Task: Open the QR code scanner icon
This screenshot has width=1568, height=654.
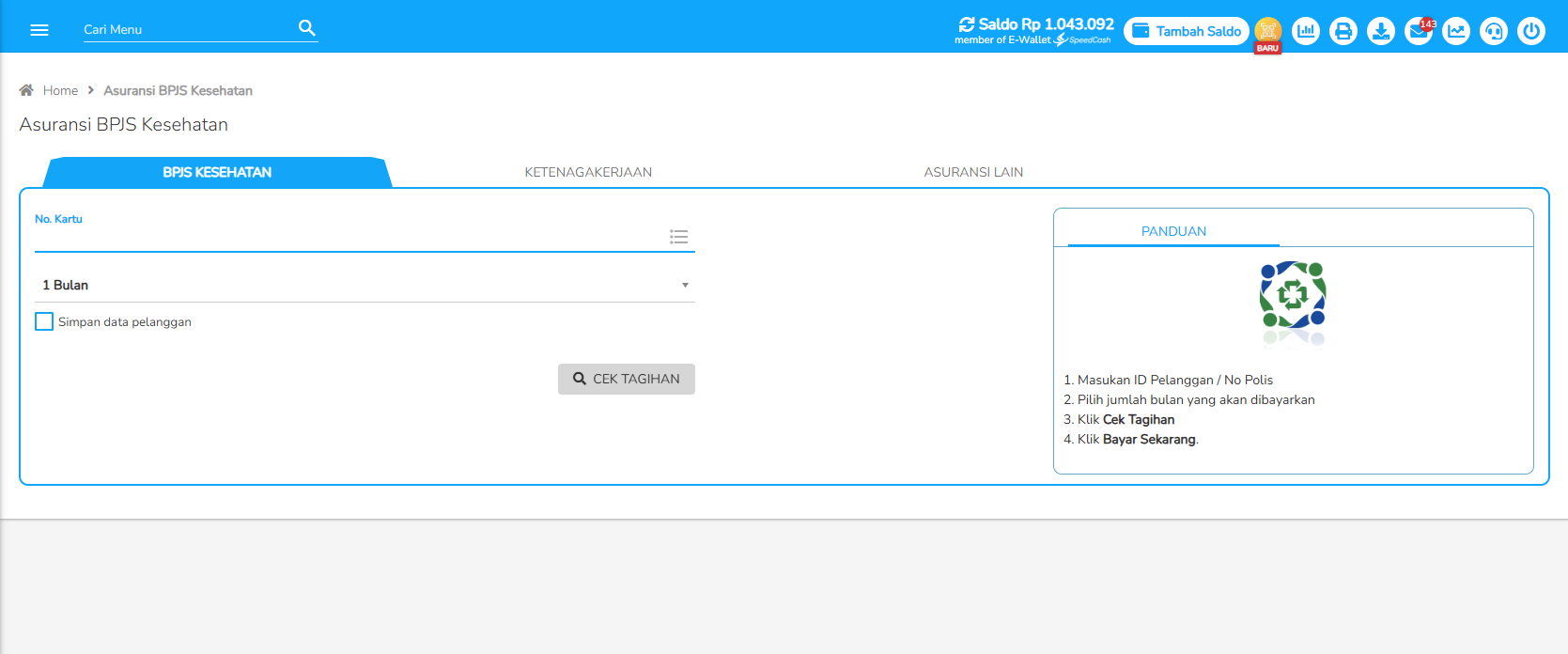Action: coord(1267,31)
